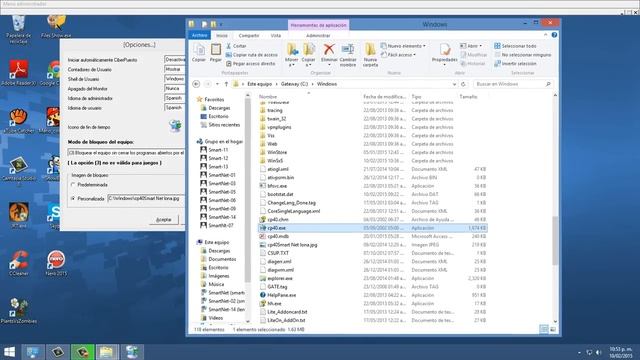
Task: Open Papelera de reciclaje
Action: 18,29
